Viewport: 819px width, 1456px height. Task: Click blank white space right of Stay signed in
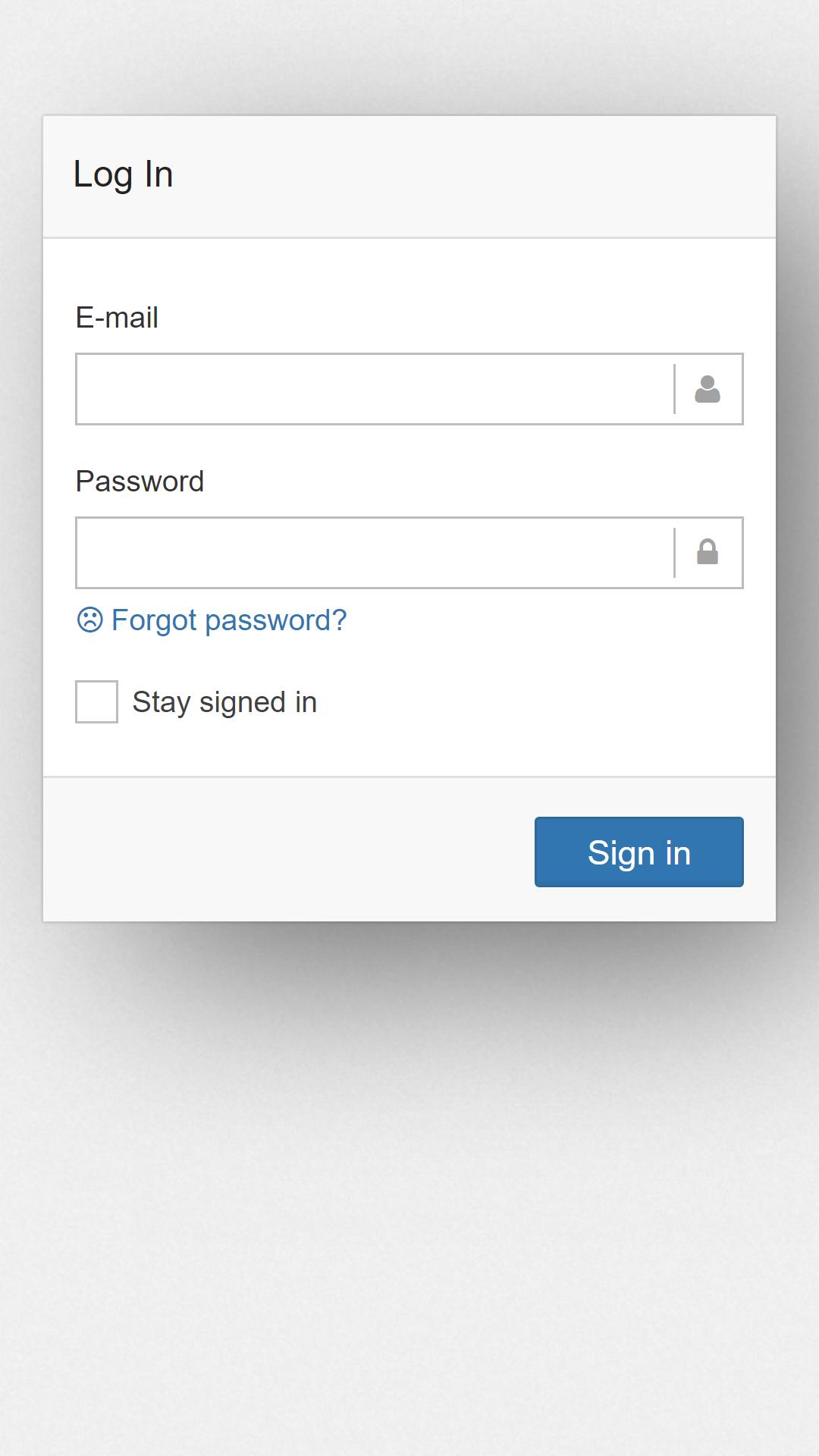click(x=531, y=702)
